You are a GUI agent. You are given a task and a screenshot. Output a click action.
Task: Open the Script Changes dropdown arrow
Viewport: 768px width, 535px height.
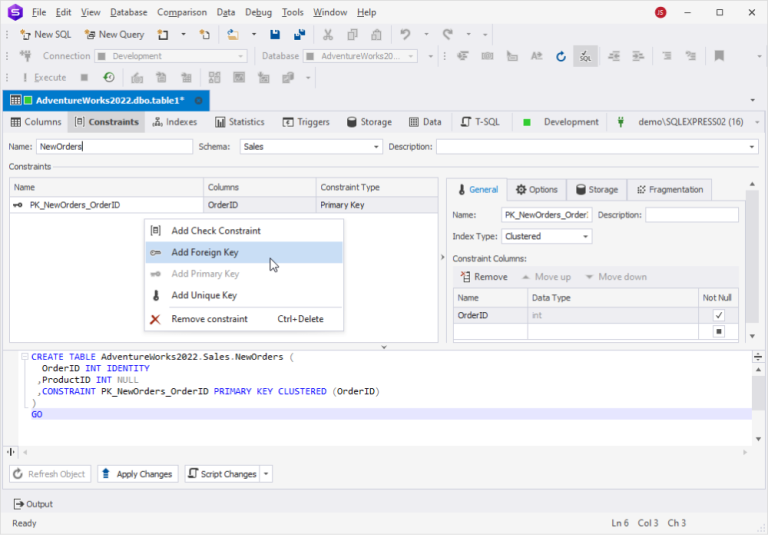point(265,474)
